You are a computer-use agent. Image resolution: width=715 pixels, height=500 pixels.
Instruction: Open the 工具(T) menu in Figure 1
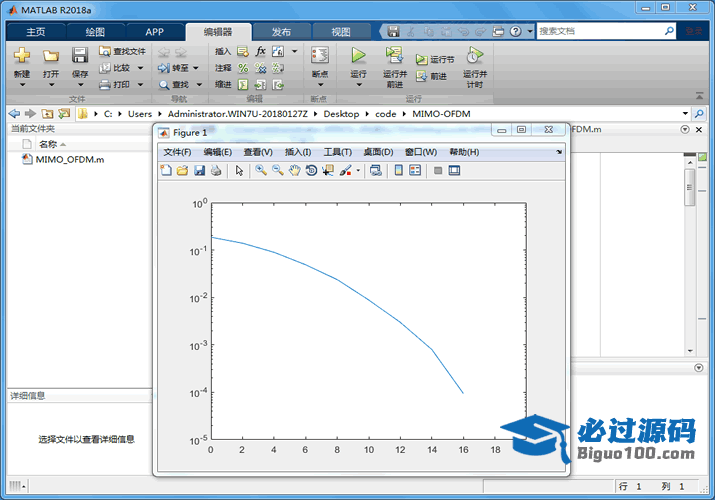pyautogui.click(x=337, y=152)
